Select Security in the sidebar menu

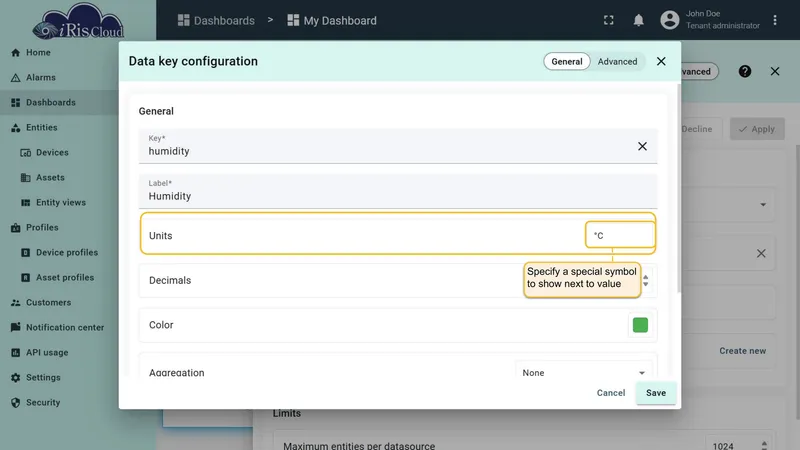coord(43,403)
